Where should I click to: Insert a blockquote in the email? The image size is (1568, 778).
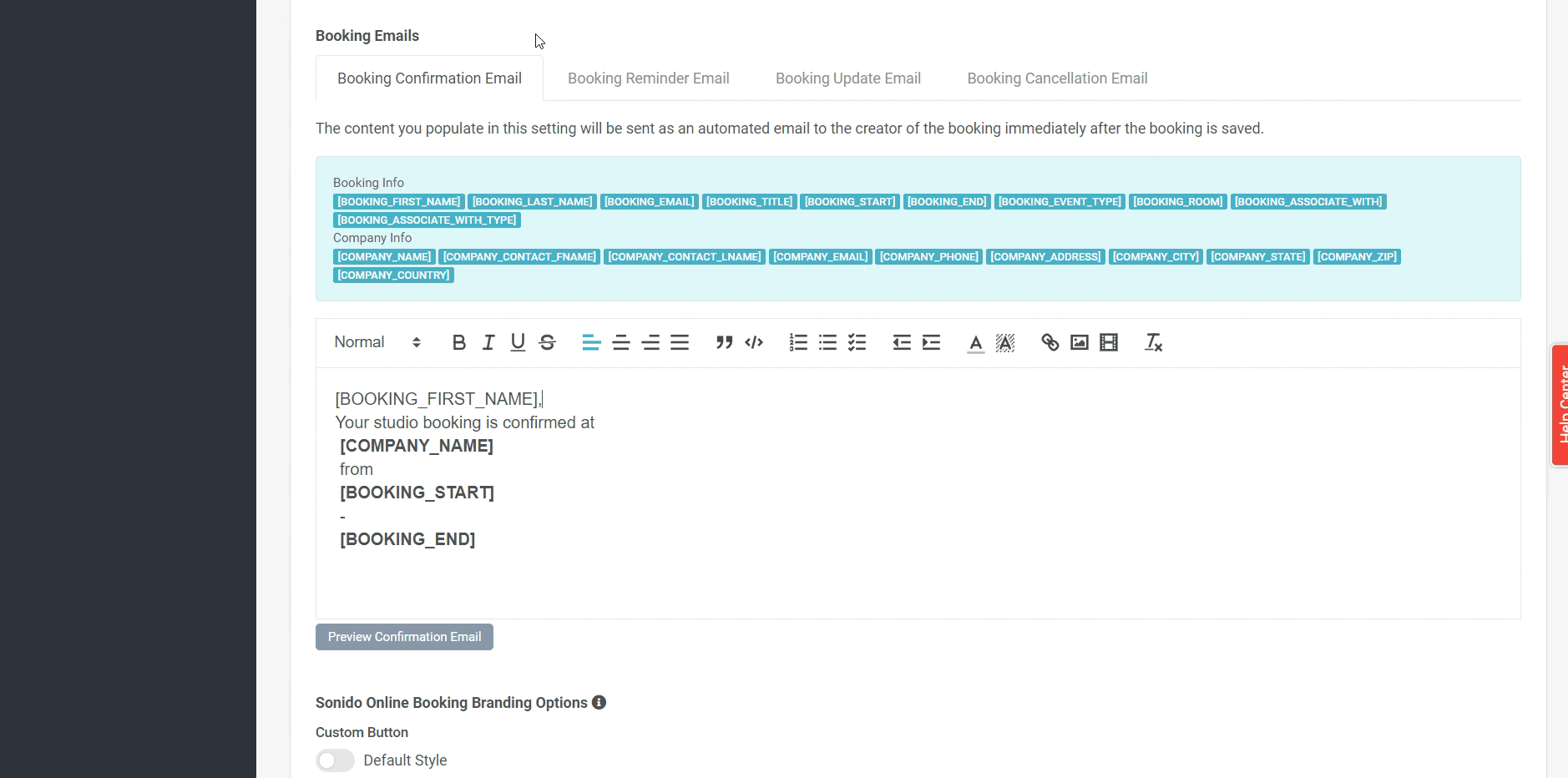(x=724, y=342)
